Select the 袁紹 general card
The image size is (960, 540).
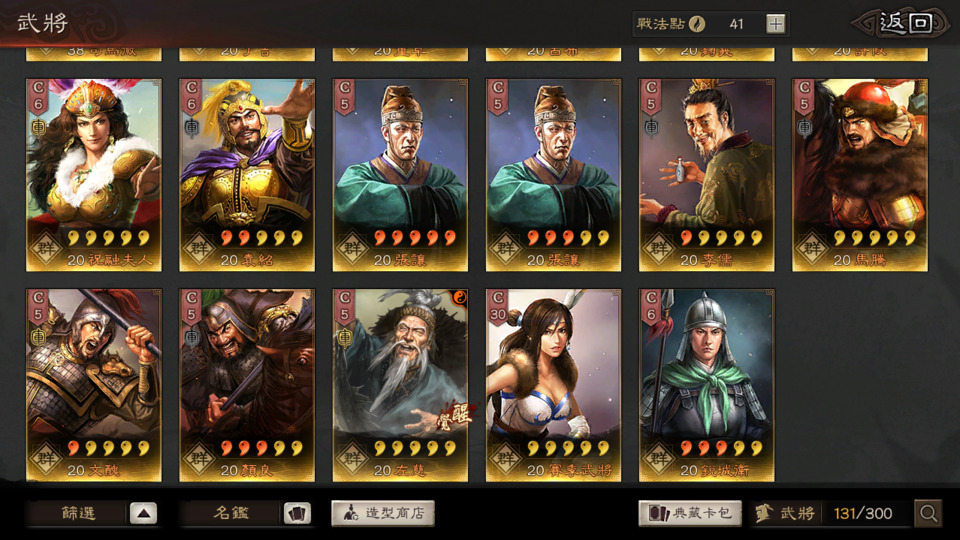coord(247,175)
